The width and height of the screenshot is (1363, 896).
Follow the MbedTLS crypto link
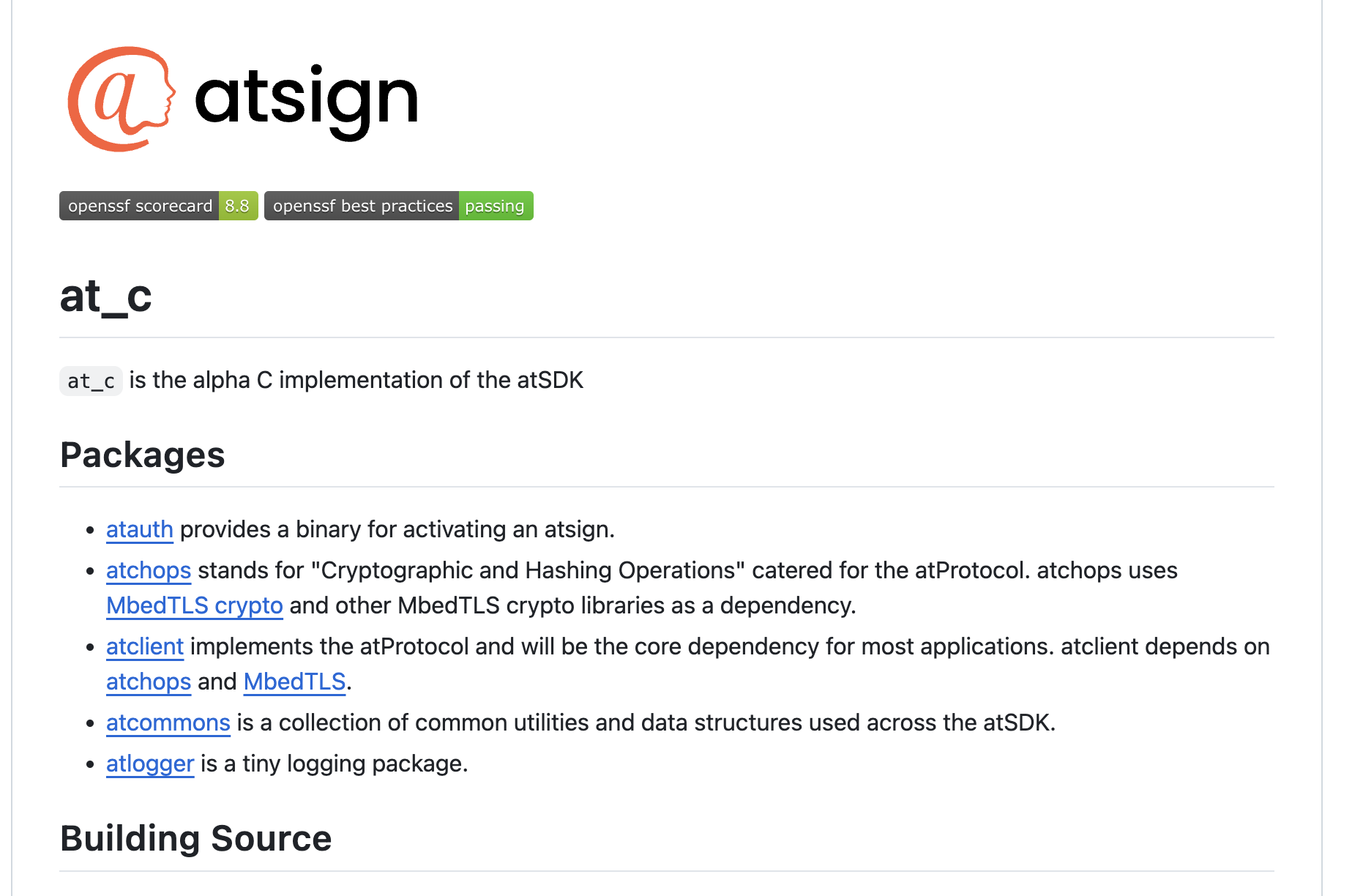point(195,605)
